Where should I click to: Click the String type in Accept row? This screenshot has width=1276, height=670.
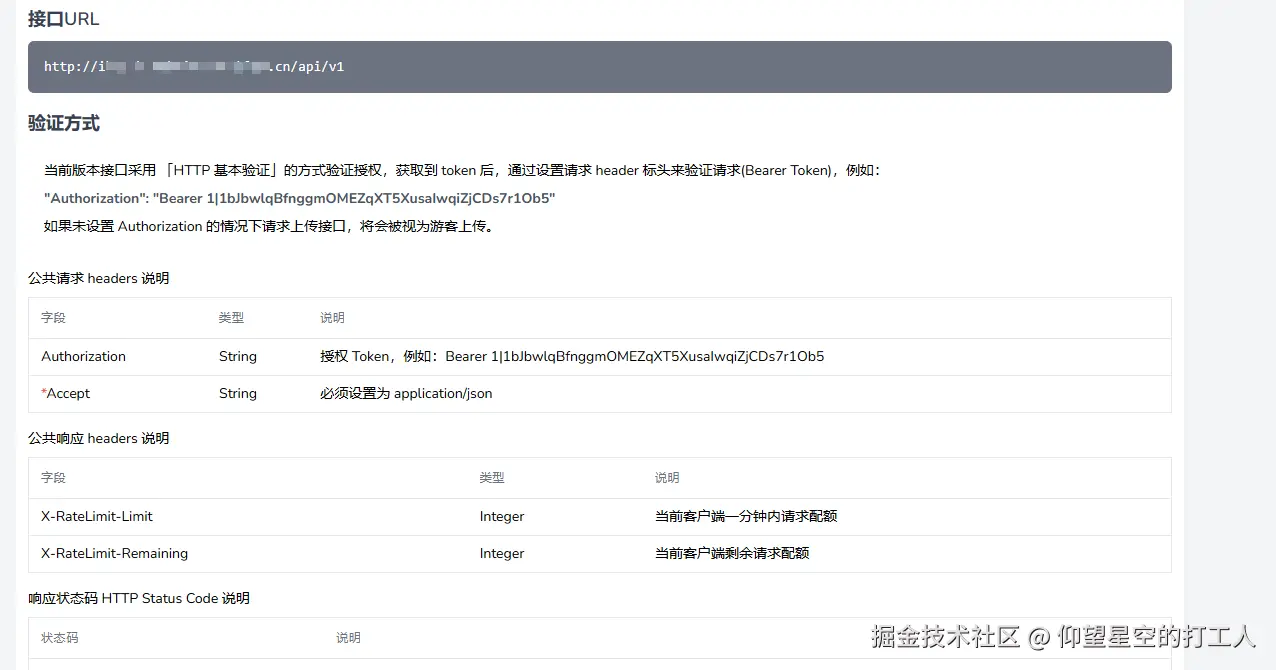tap(238, 393)
